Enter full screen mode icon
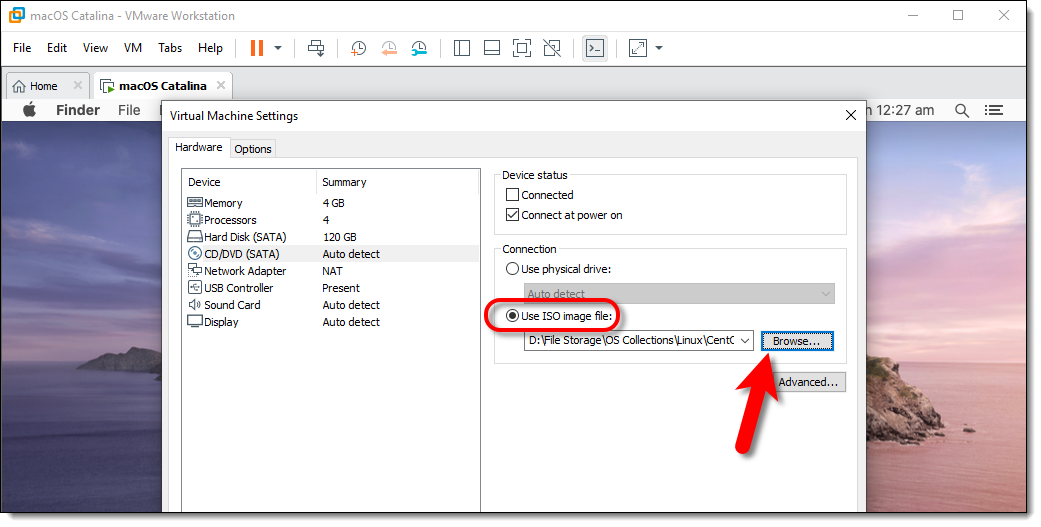 (x=522, y=48)
